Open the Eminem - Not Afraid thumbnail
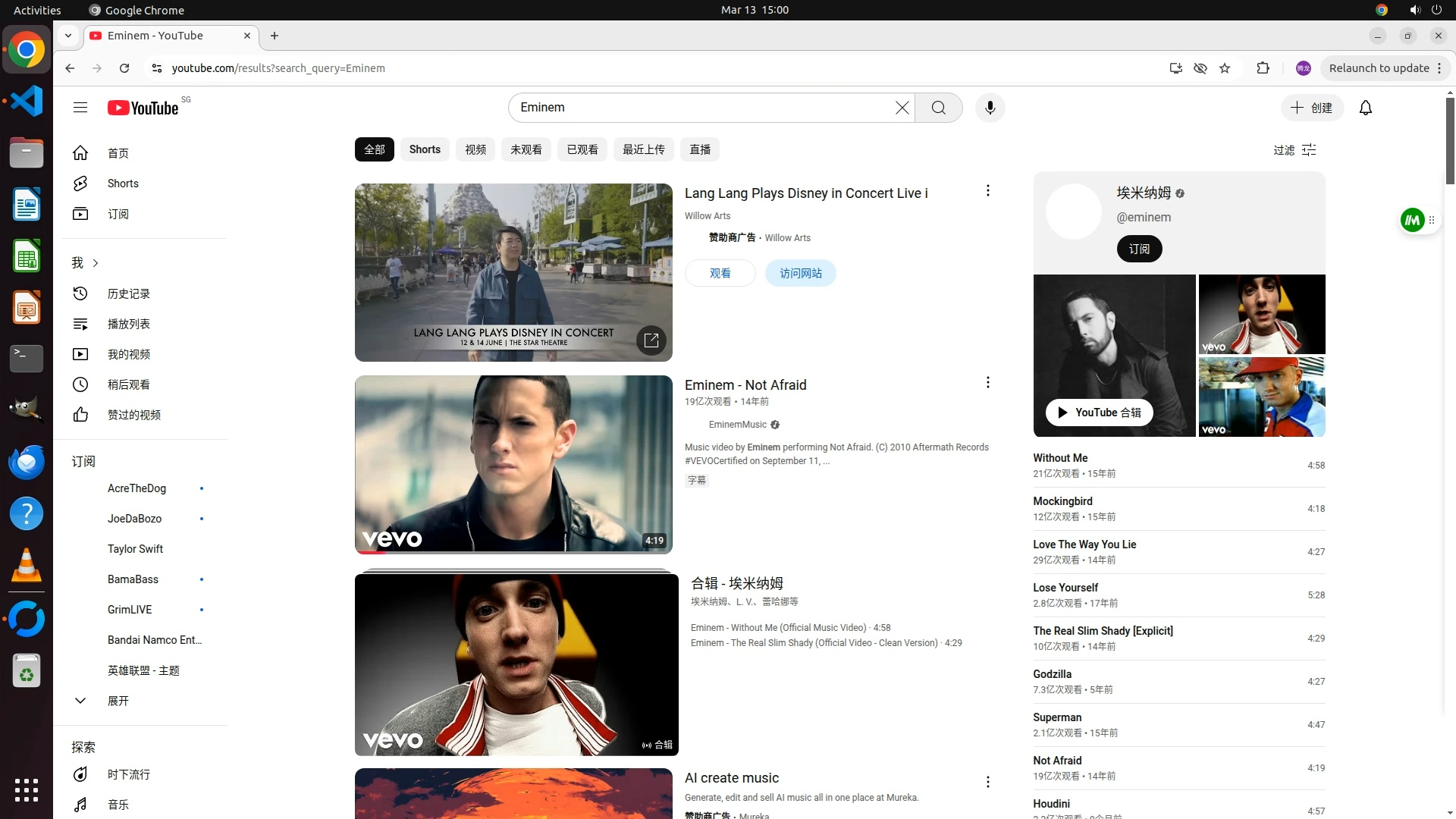Image resolution: width=1456 pixels, height=819 pixels. click(513, 464)
